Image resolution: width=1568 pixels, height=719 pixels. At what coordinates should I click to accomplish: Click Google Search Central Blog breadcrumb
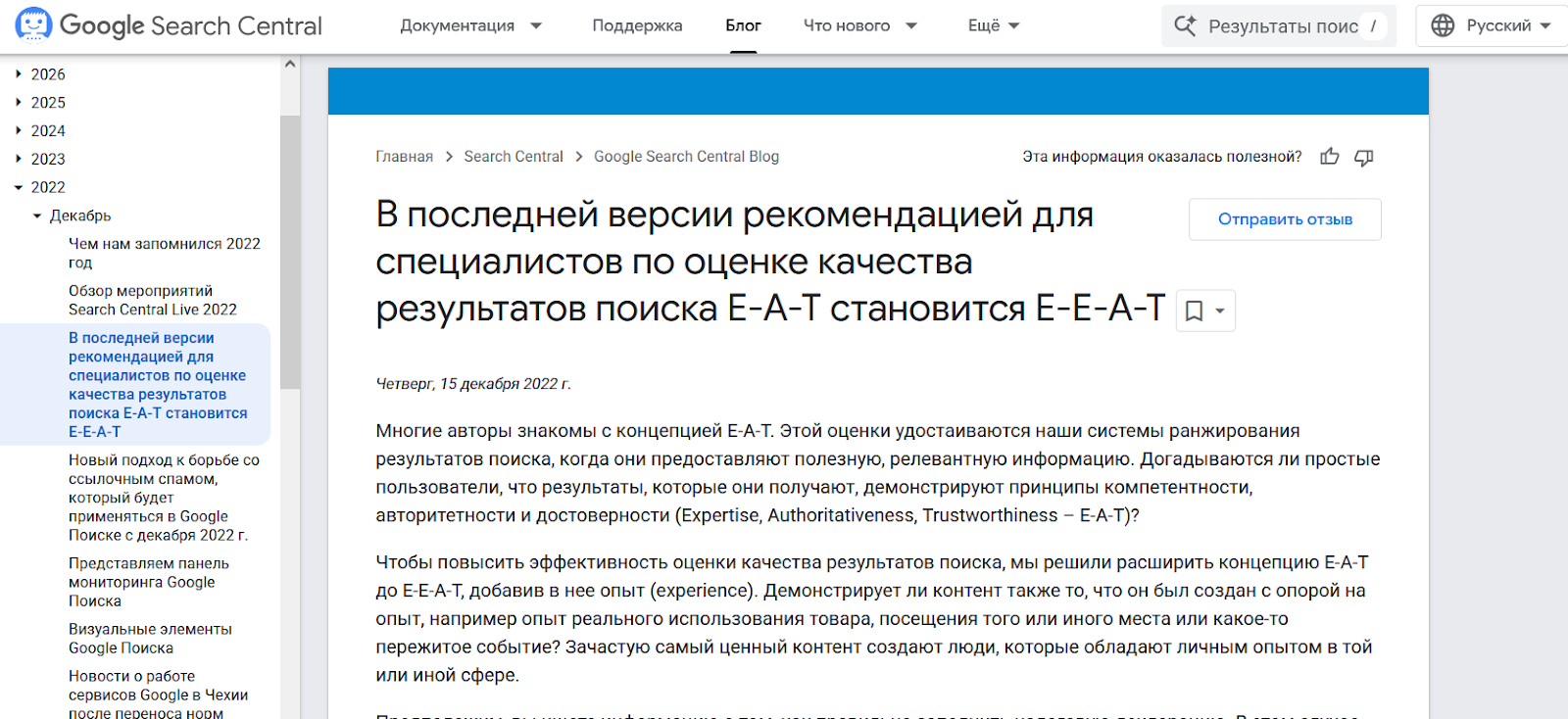click(686, 157)
